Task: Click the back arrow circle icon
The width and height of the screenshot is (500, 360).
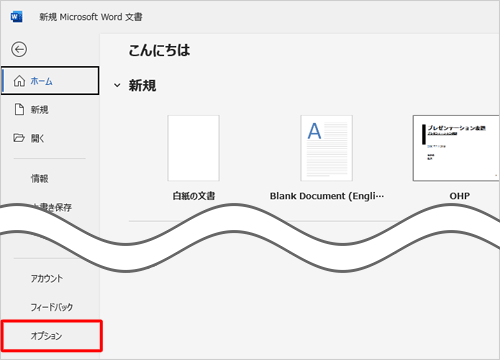Action: pyautogui.click(x=19, y=49)
